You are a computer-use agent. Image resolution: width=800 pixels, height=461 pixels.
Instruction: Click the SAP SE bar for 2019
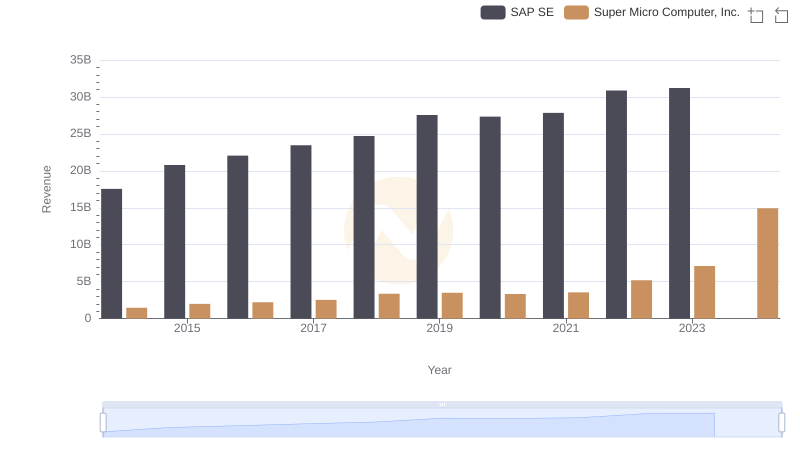pos(427,217)
